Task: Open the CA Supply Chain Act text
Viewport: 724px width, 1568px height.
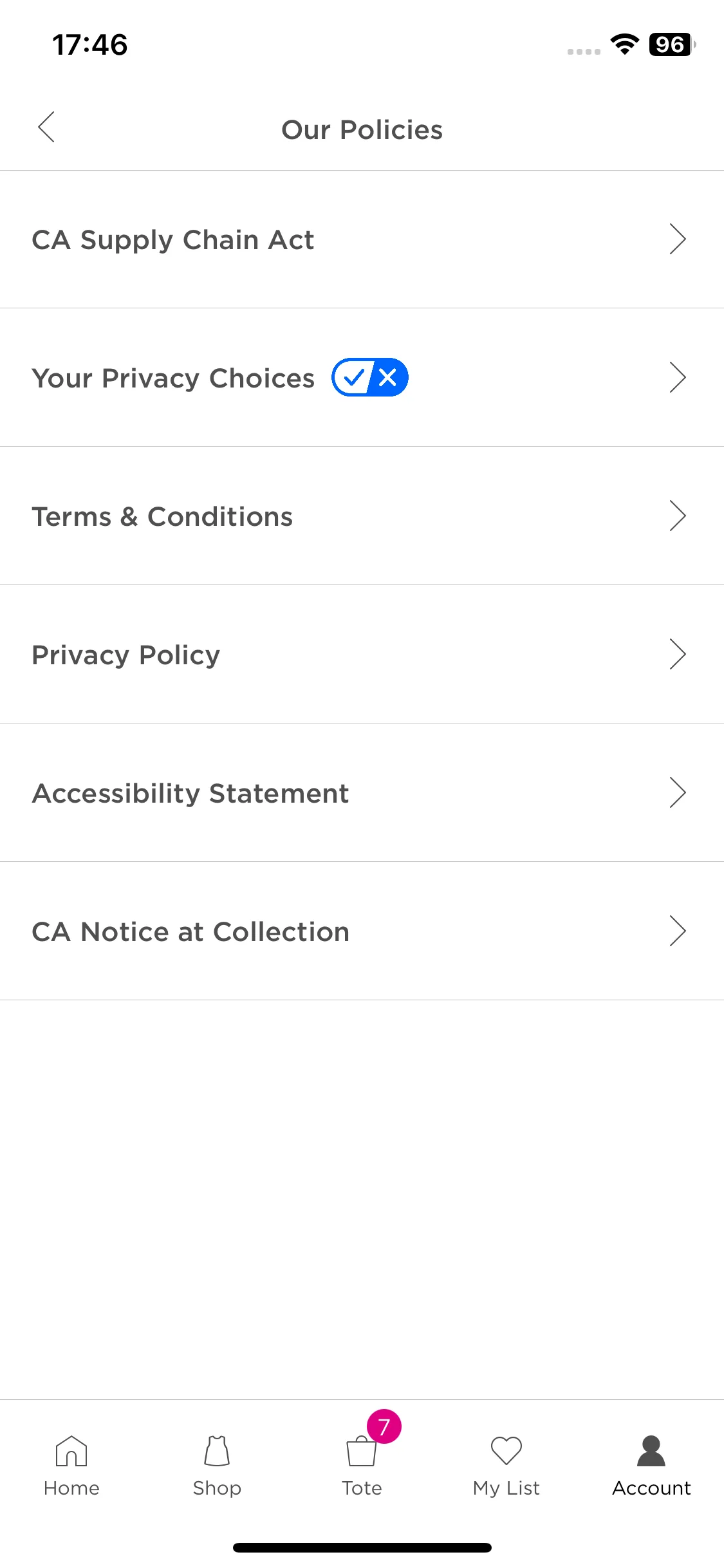Action: (x=173, y=240)
